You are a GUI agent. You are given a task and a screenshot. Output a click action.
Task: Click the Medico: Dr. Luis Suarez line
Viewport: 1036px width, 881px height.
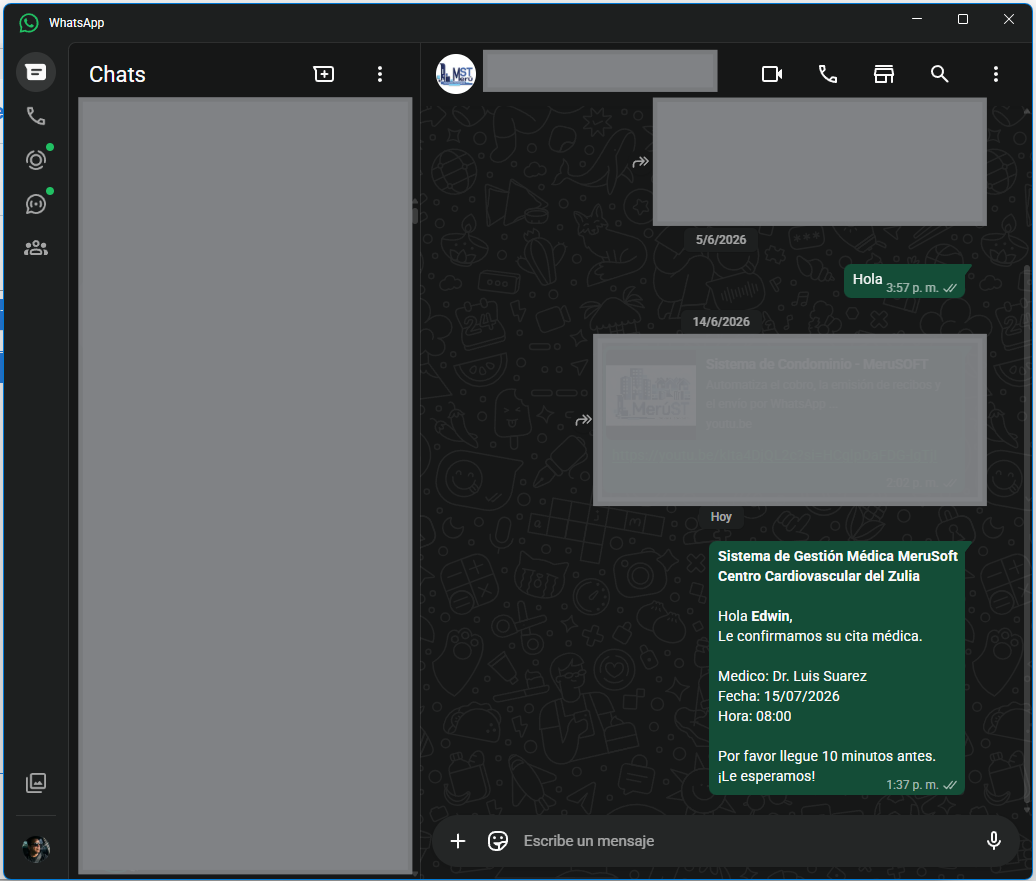coord(792,676)
